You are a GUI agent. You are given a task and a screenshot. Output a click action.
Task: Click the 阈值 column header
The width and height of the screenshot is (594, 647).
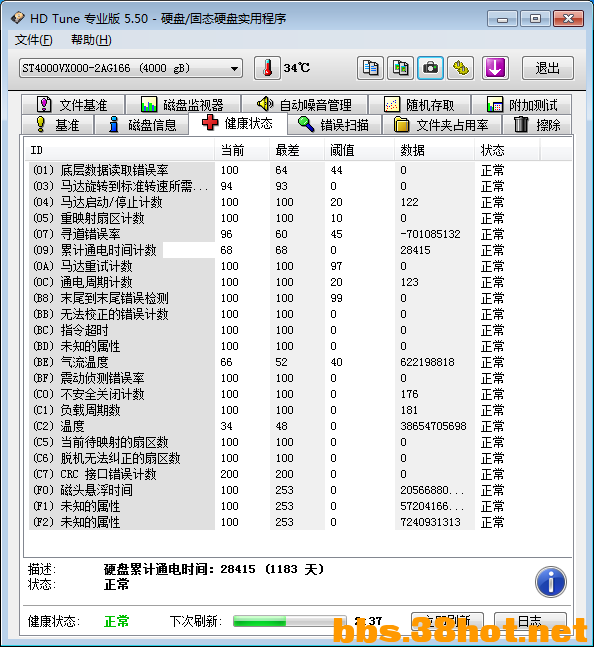pos(359,150)
